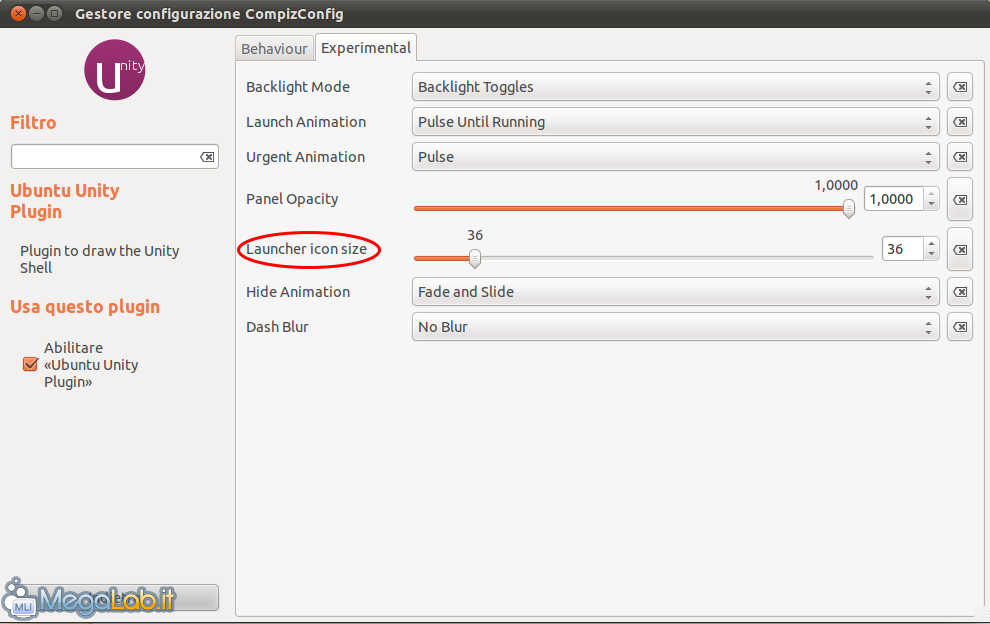Screen dimensions: 990x624
Task: Increase the Panel Opacity spinner value
Action: (931, 195)
